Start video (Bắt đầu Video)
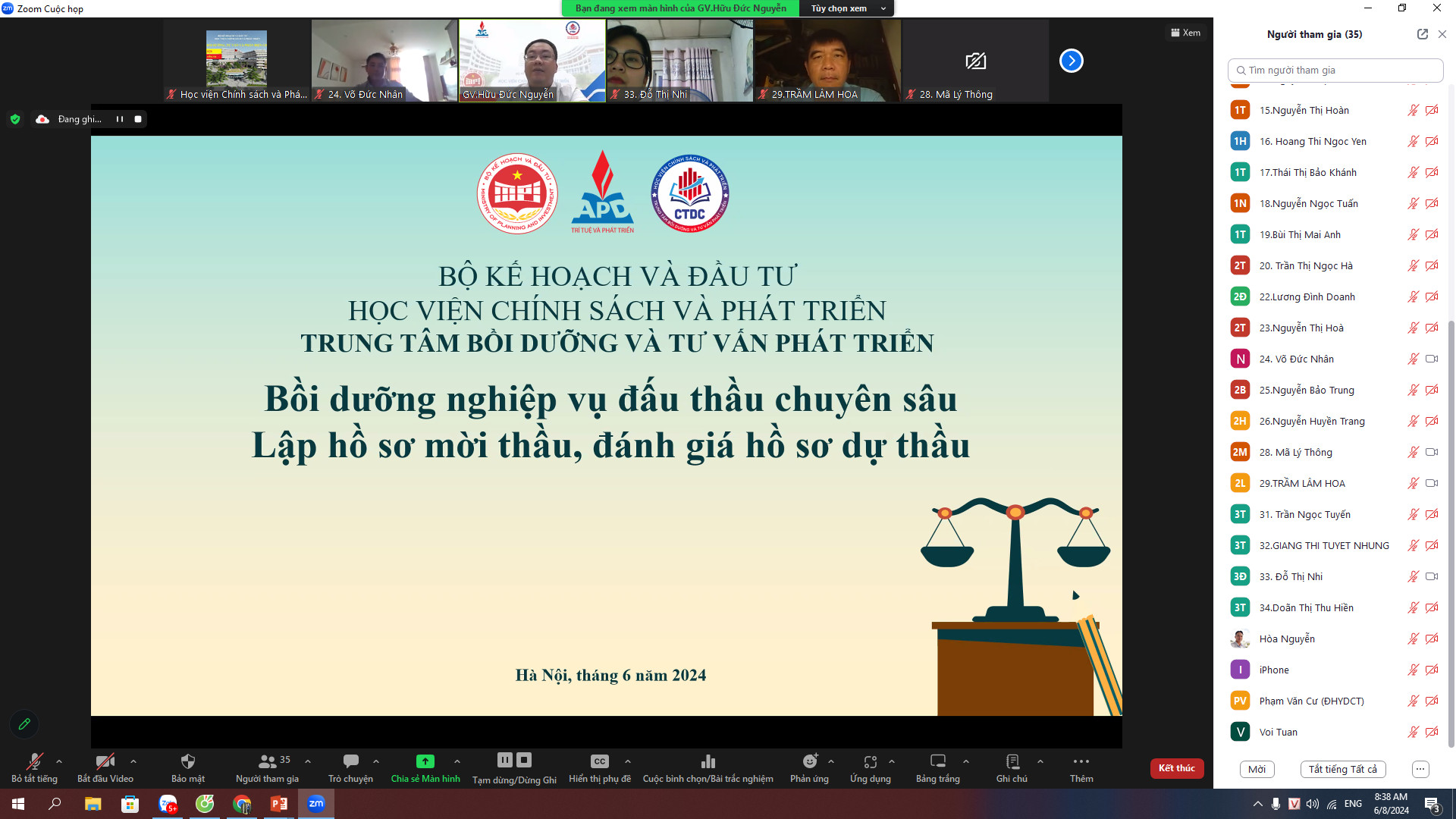Viewport: 1456px width, 819px height. [105, 761]
